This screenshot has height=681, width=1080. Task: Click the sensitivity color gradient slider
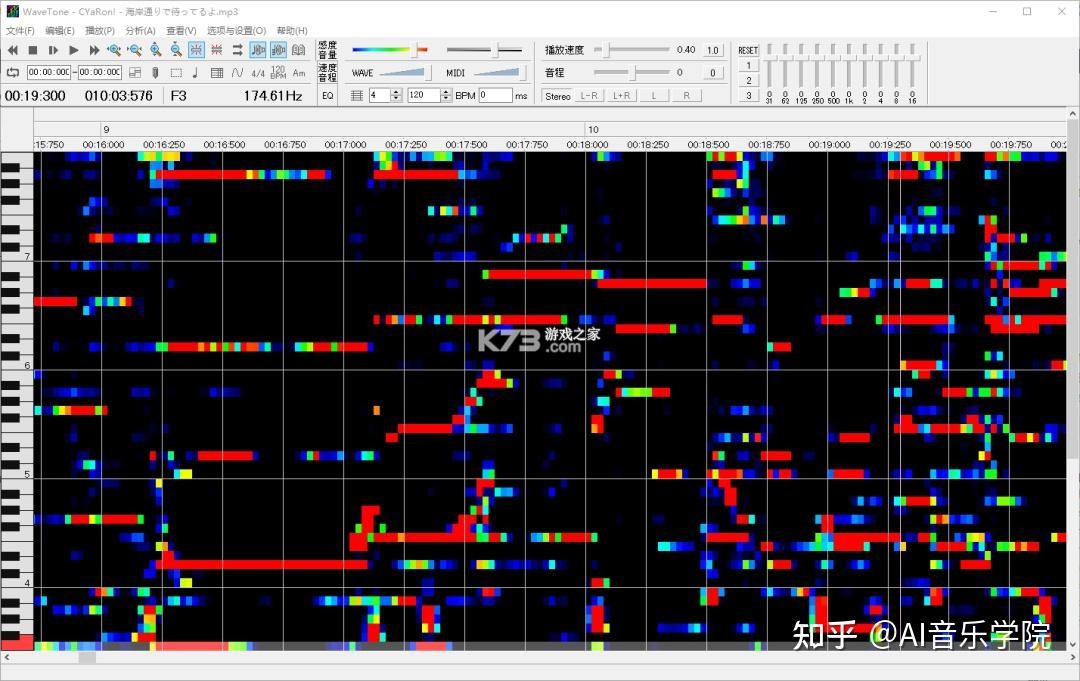(390, 50)
